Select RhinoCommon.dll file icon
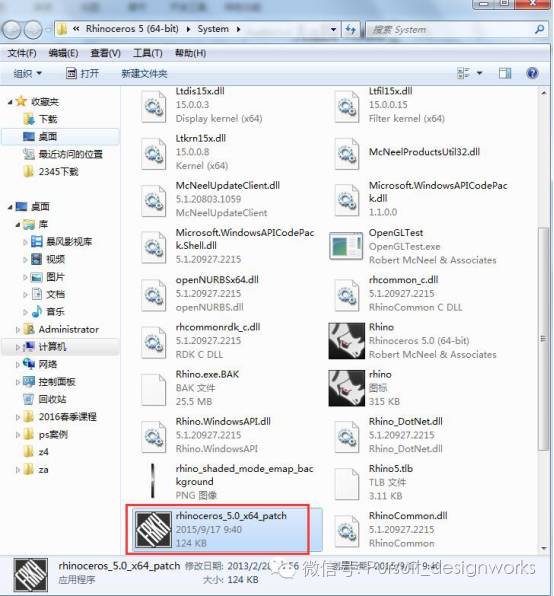 coord(347,531)
